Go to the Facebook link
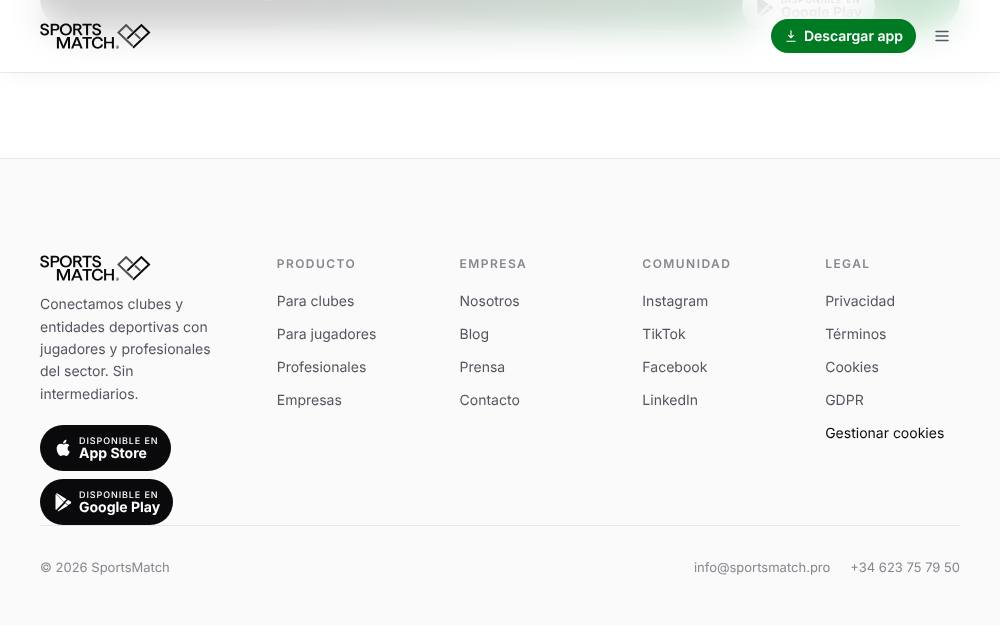 [x=675, y=367]
